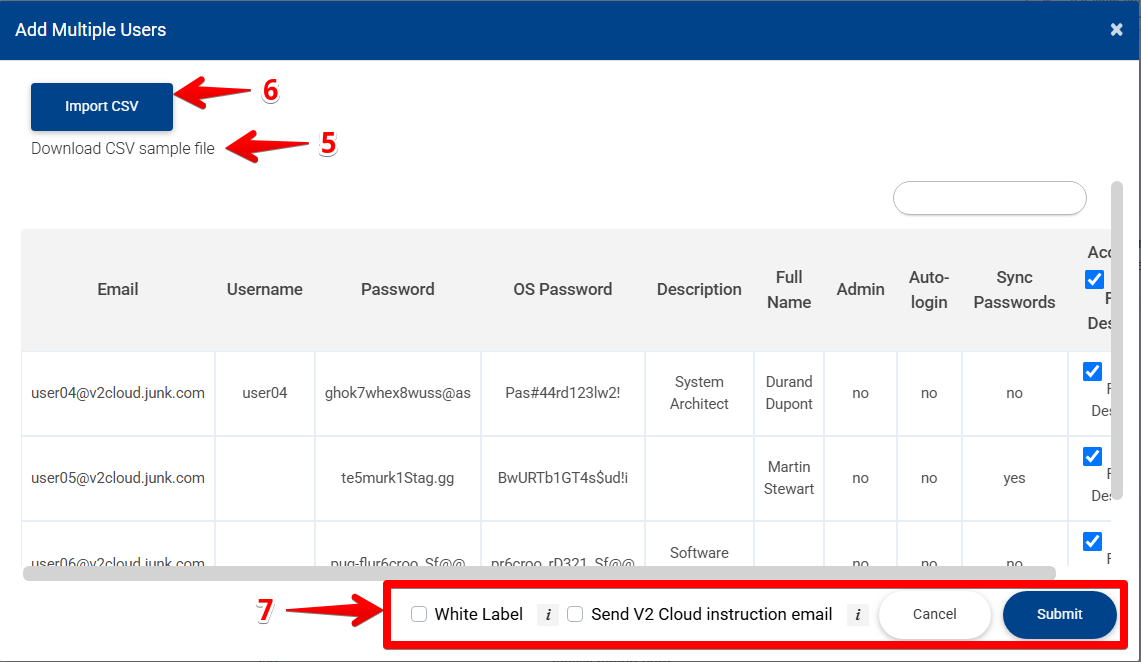The width and height of the screenshot is (1141, 662).
Task: Click OS password cell BwURTb1GT4s$ud!i
Action: click(x=562, y=478)
